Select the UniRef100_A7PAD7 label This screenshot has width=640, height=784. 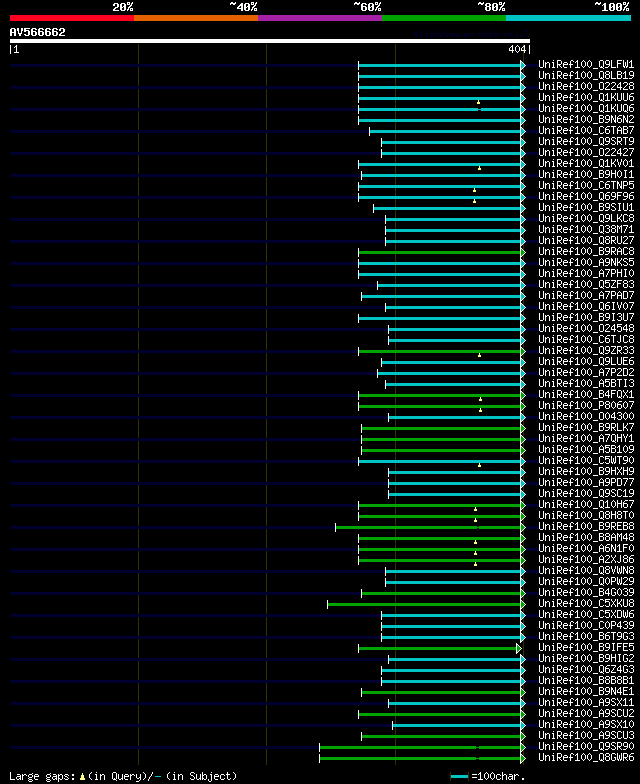coord(586,296)
